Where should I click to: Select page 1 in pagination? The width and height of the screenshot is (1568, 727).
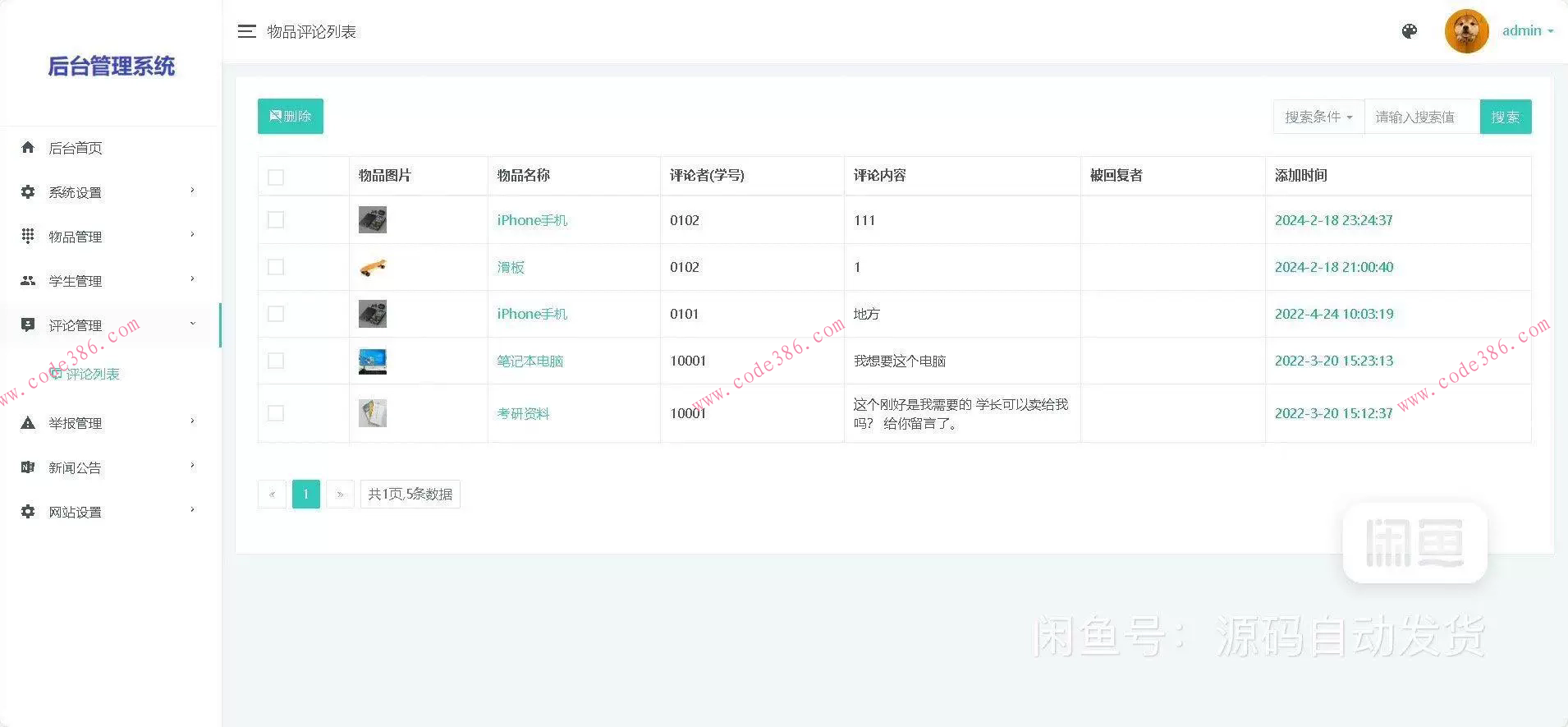point(306,495)
